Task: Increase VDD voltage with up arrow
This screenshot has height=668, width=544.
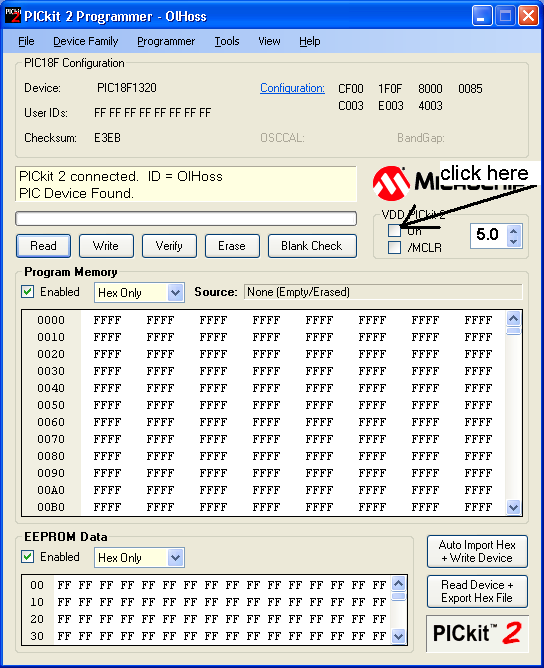Action: [513, 231]
